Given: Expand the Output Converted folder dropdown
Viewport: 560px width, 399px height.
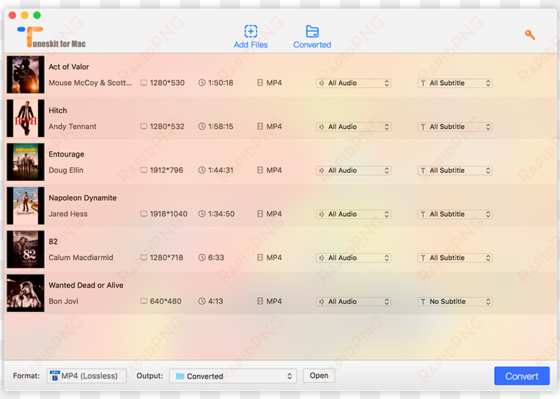Looking at the screenshot, I should click(x=233, y=376).
